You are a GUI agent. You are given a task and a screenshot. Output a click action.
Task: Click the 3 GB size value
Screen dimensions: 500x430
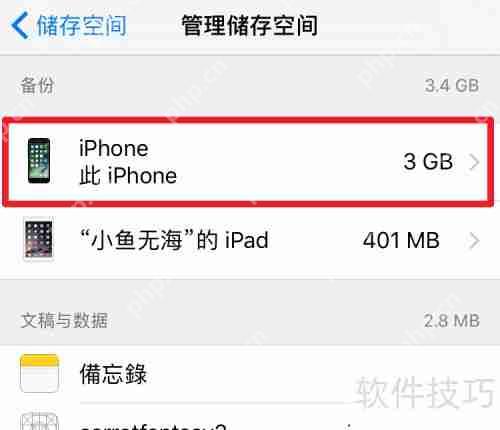pyautogui.click(x=428, y=162)
